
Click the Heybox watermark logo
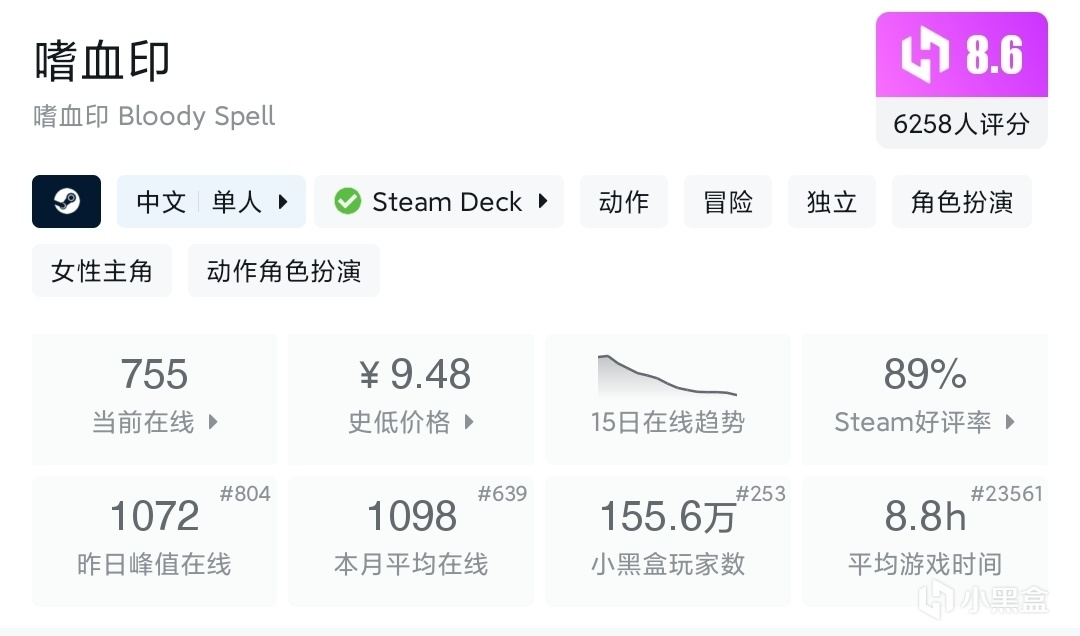[x=937, y=598]
